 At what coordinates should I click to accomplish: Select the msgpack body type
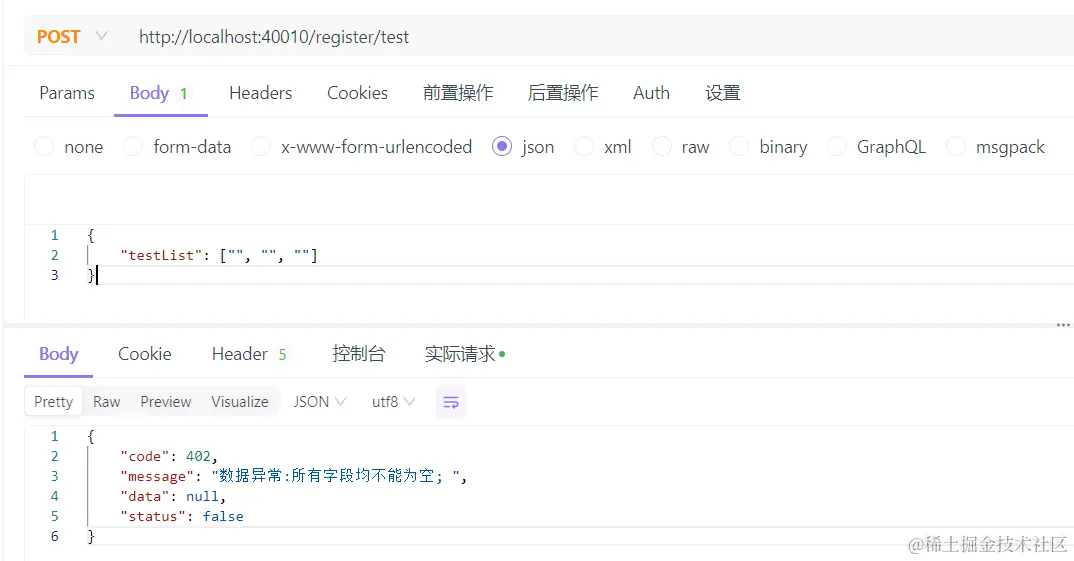pos(995,147)
